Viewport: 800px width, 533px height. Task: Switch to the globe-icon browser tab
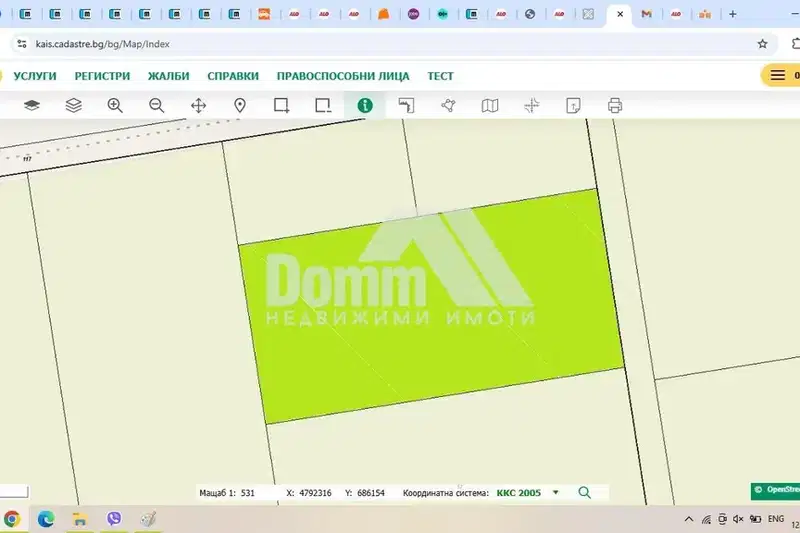[530, 14]
